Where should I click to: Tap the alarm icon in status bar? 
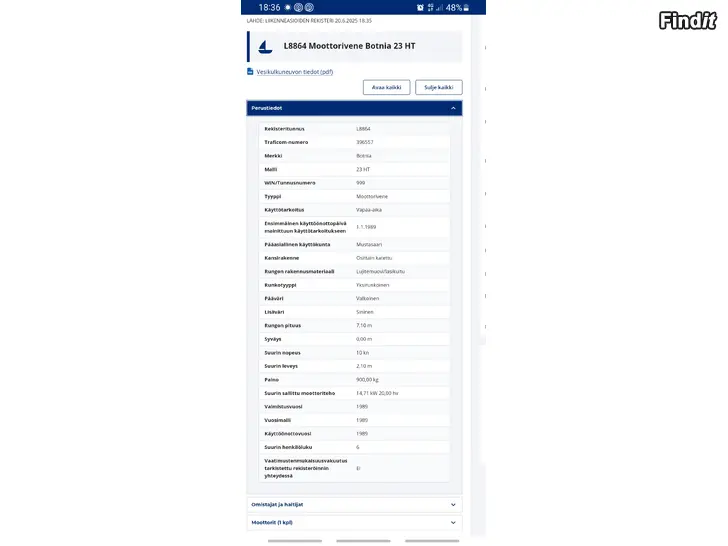[x=420, y=7]
